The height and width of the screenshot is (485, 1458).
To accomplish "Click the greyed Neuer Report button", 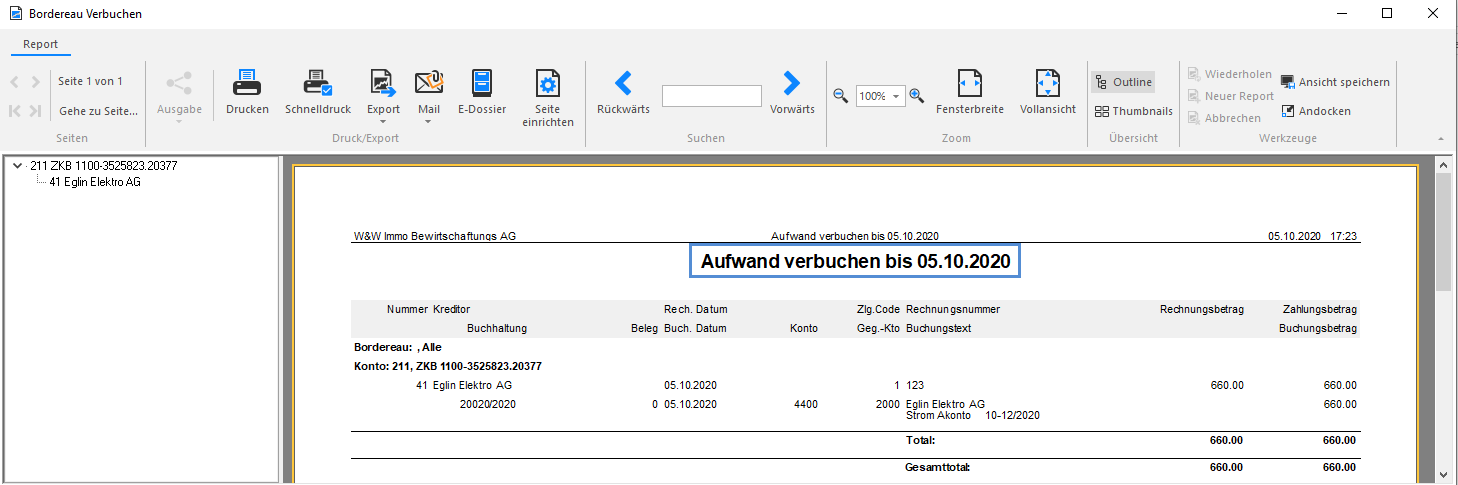I will pos(1231,96).
